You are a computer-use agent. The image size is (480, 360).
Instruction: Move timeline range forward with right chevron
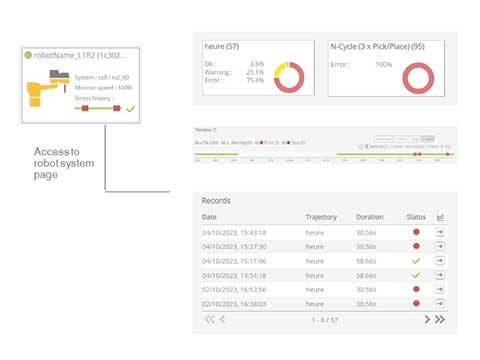[442, 146]
